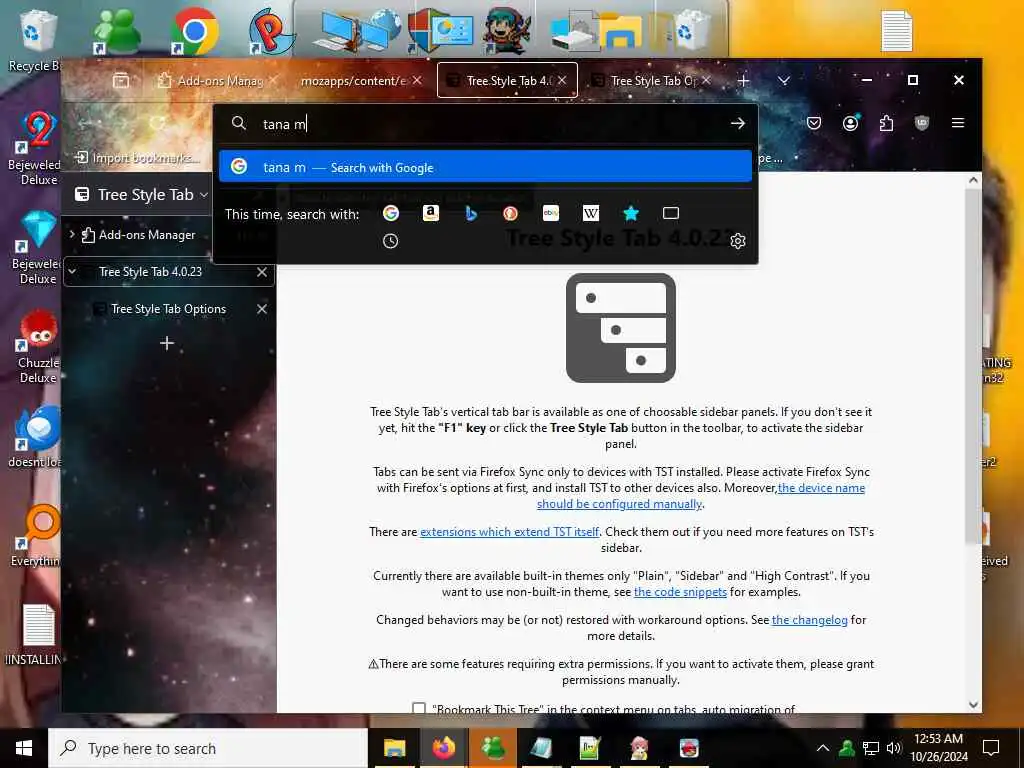Search in Bookmarks star icon
The image size is (1024, 768).
tap(631, 213)
